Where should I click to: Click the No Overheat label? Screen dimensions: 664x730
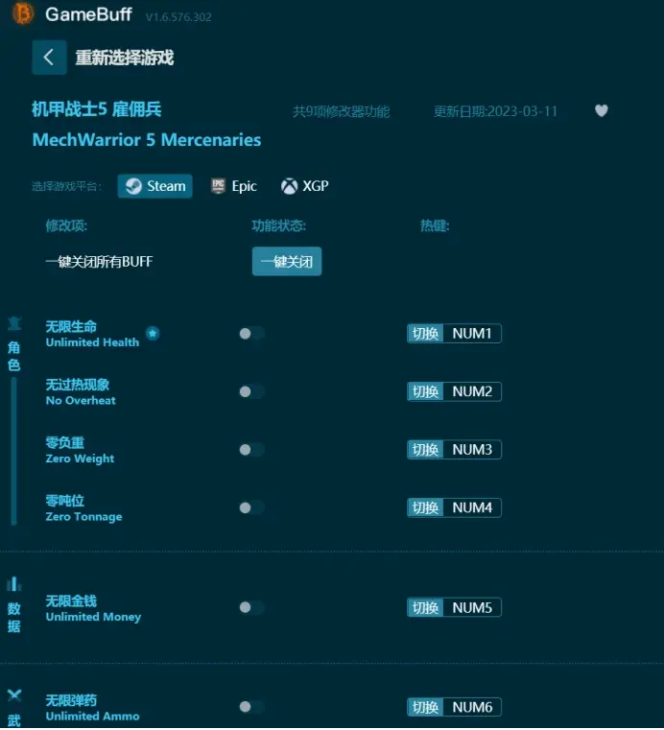coord(81,401)
